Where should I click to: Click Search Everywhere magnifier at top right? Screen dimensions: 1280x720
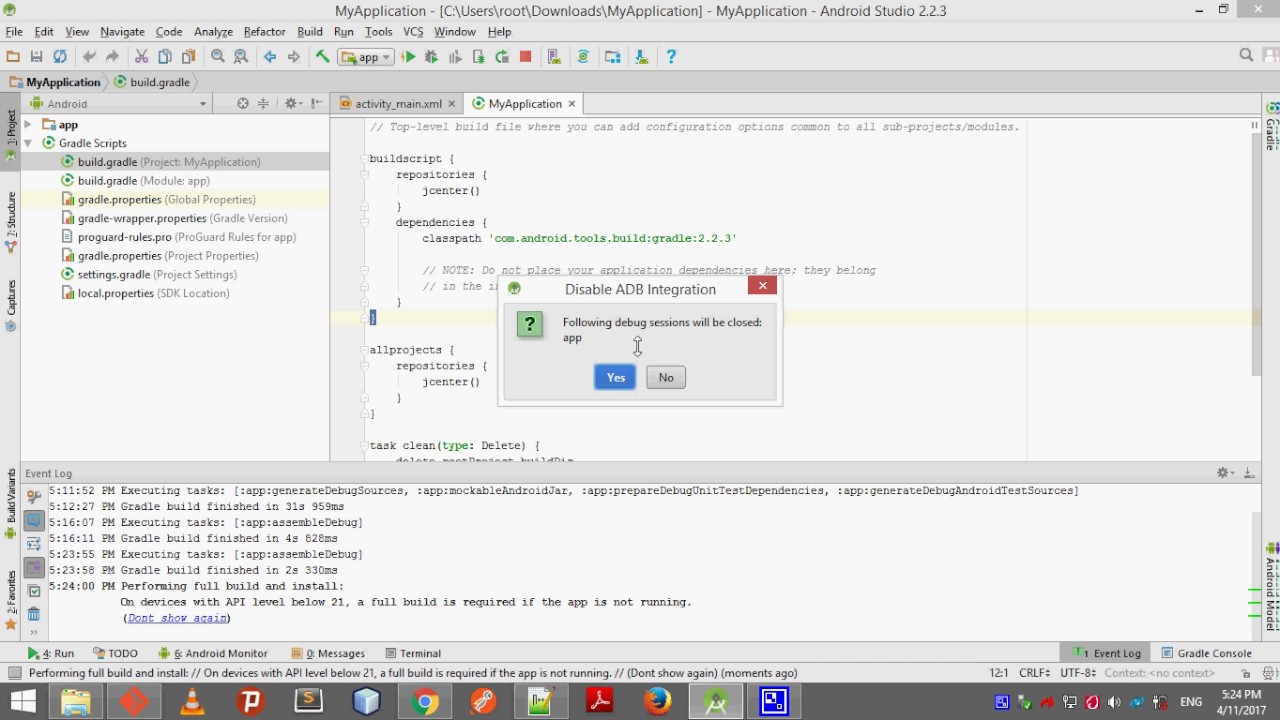pos(1246,56)
